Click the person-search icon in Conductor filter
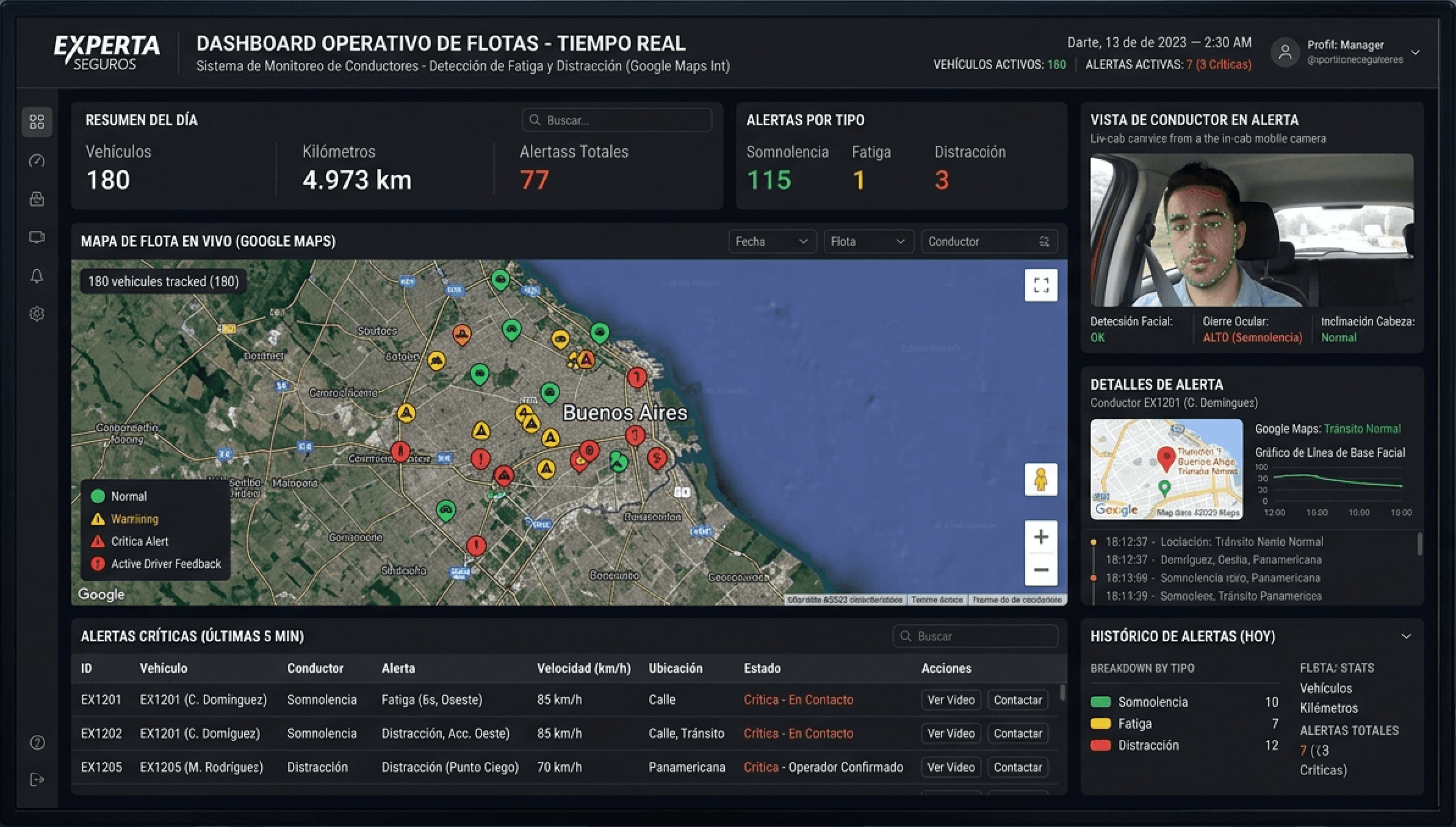This screenshot has height=827, width=1456. (x=1044, y=242)
